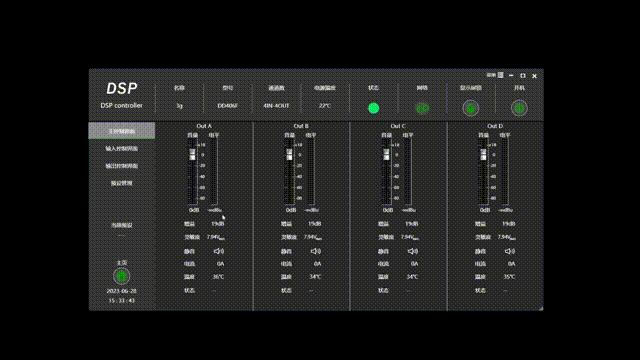Close the DSP controller window
640x360 pixels.
[x=534, y=76]
